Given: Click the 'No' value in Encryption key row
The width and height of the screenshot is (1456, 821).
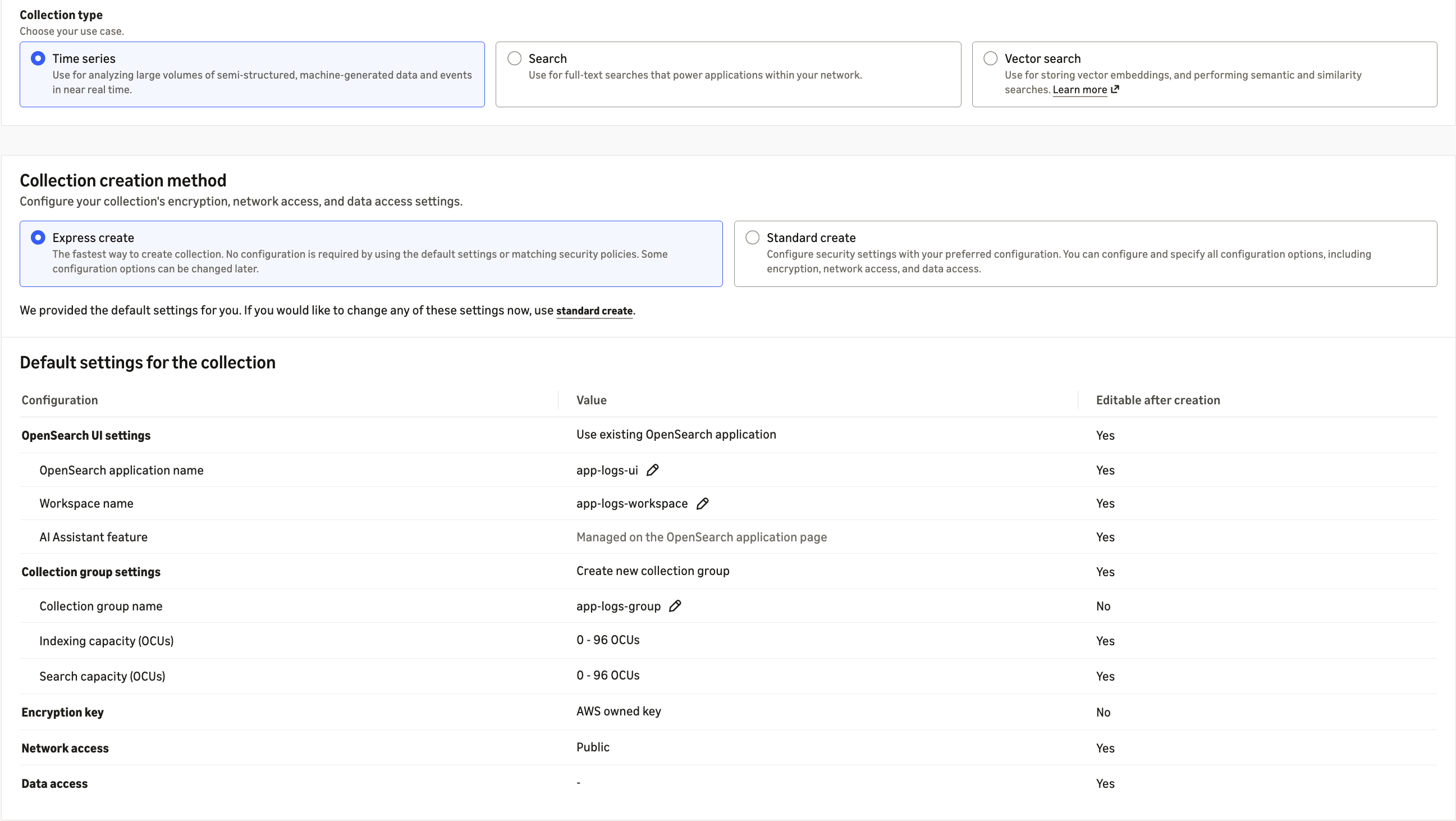Looking at the screenshot, I should pos(1104,712).
